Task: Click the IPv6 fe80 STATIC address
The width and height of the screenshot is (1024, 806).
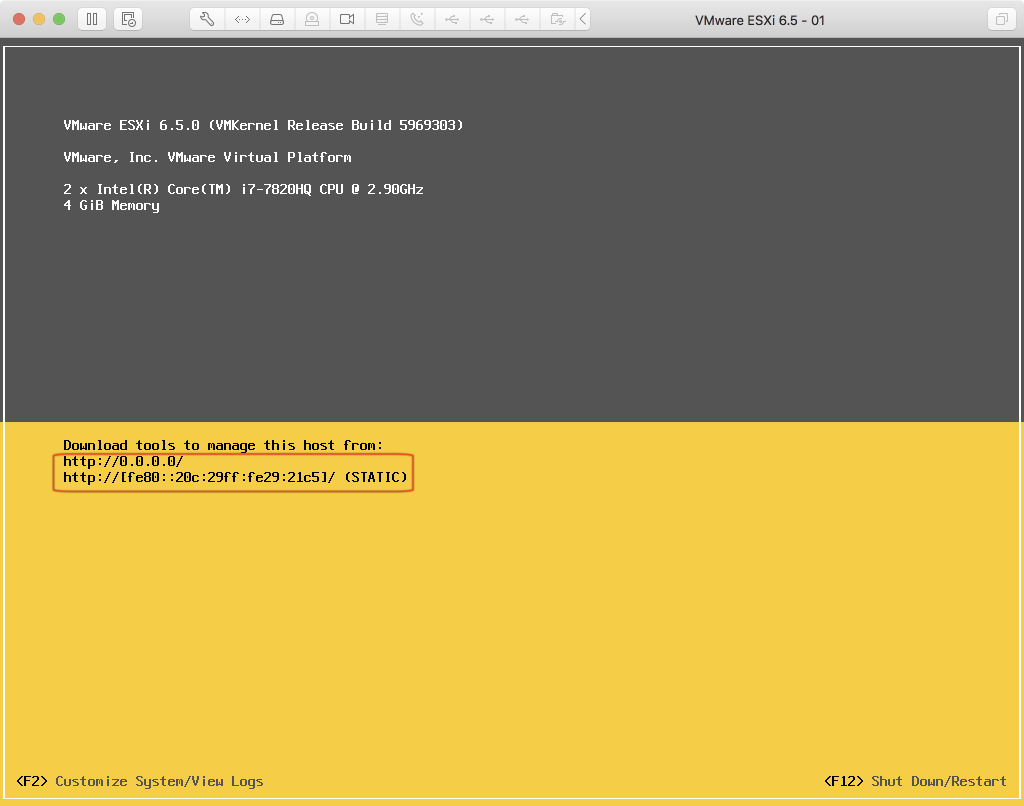Action: click(235, 478)
